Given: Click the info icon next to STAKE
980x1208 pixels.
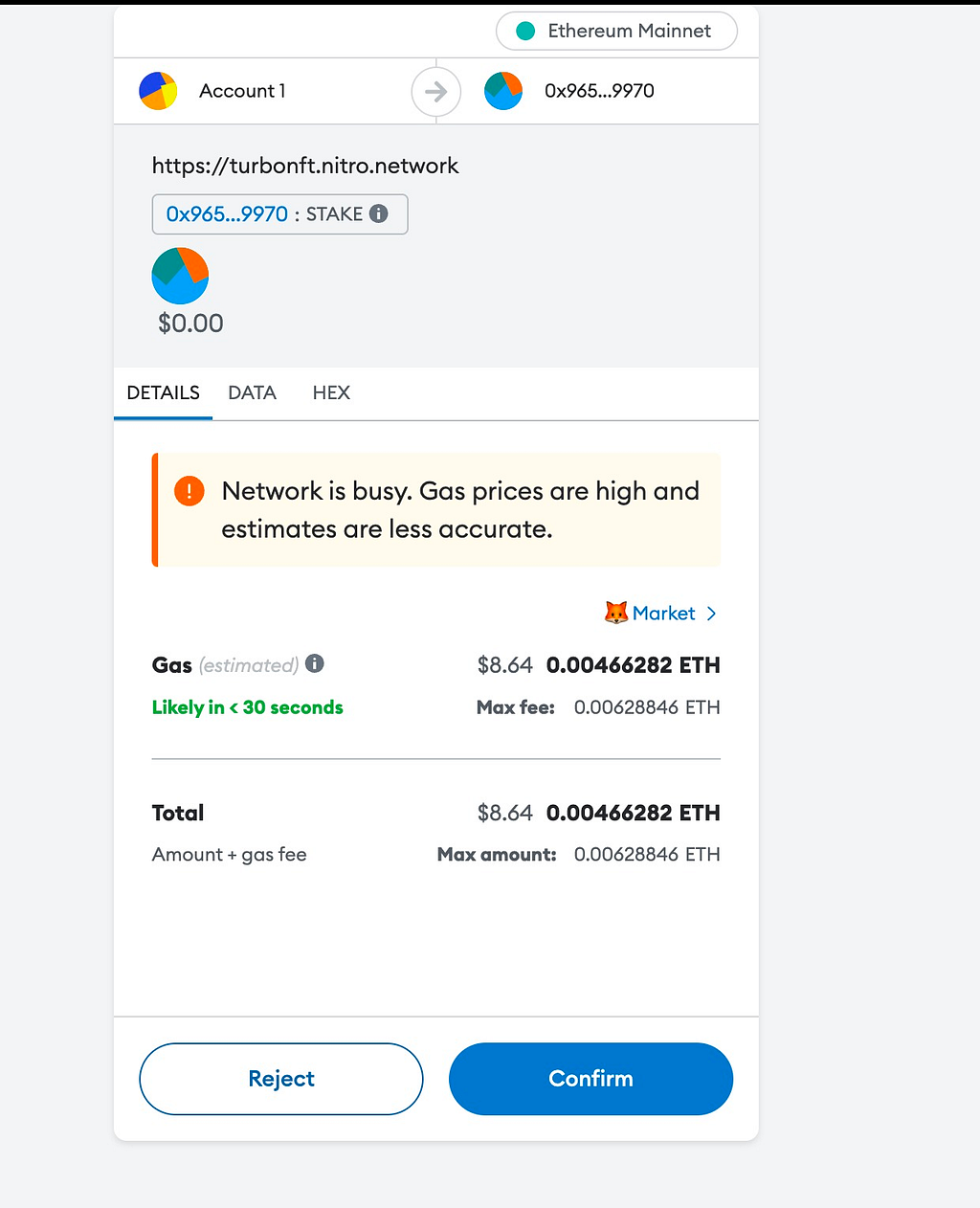Looking at the screenshot, I should click(379, 213).
